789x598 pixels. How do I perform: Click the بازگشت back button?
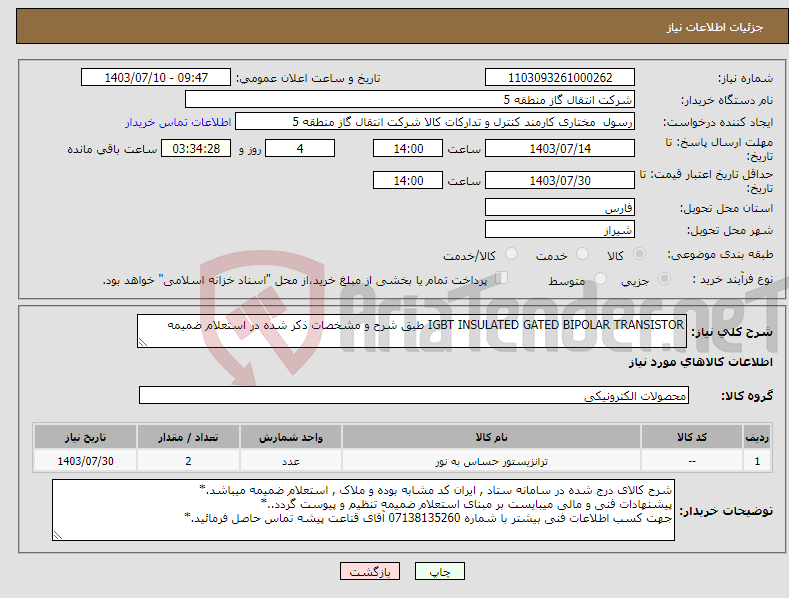click(x=370, y=571)
